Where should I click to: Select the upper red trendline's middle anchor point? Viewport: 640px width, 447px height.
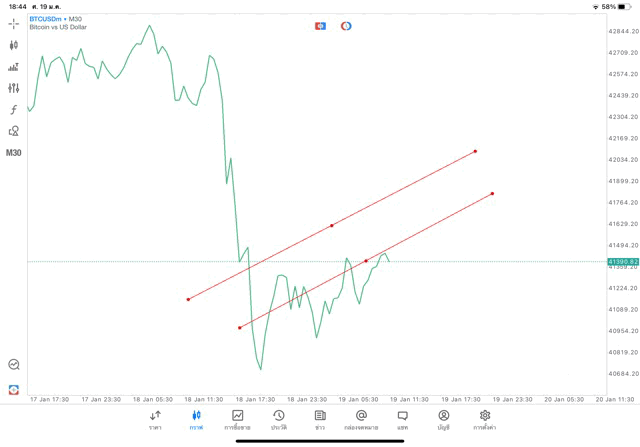click(x=332, y=225)
